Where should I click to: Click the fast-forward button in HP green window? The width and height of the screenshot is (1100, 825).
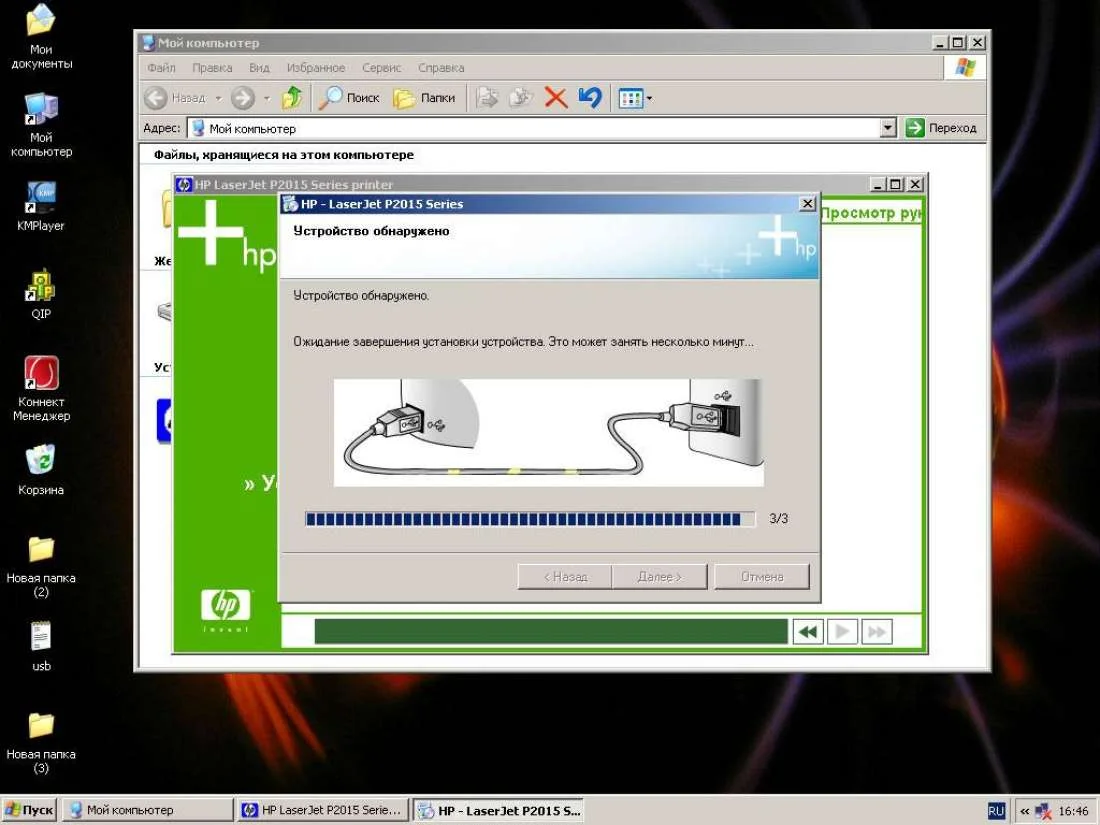pos(877,632)
